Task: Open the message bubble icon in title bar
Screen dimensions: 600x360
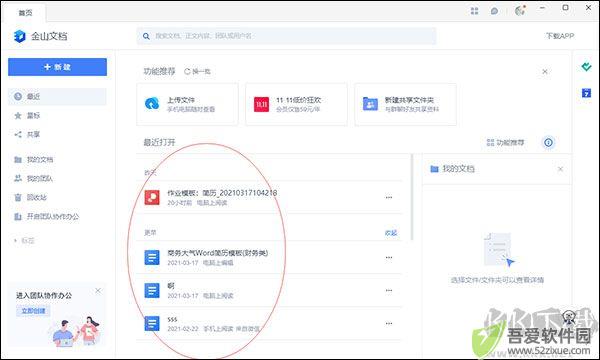Action: point(494,11)
